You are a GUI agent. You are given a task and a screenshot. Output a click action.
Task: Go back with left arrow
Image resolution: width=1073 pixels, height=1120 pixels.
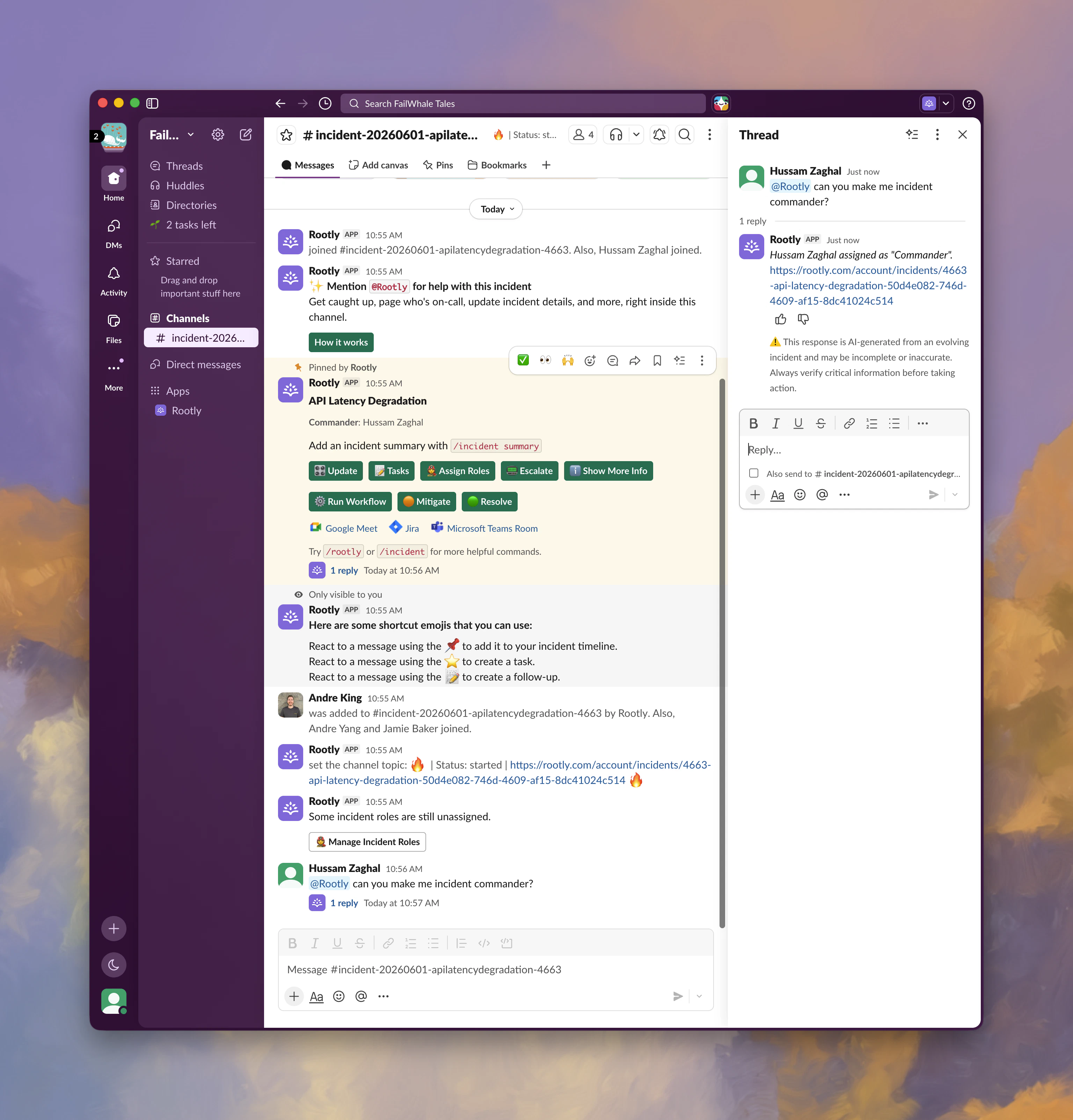point(280,103)
